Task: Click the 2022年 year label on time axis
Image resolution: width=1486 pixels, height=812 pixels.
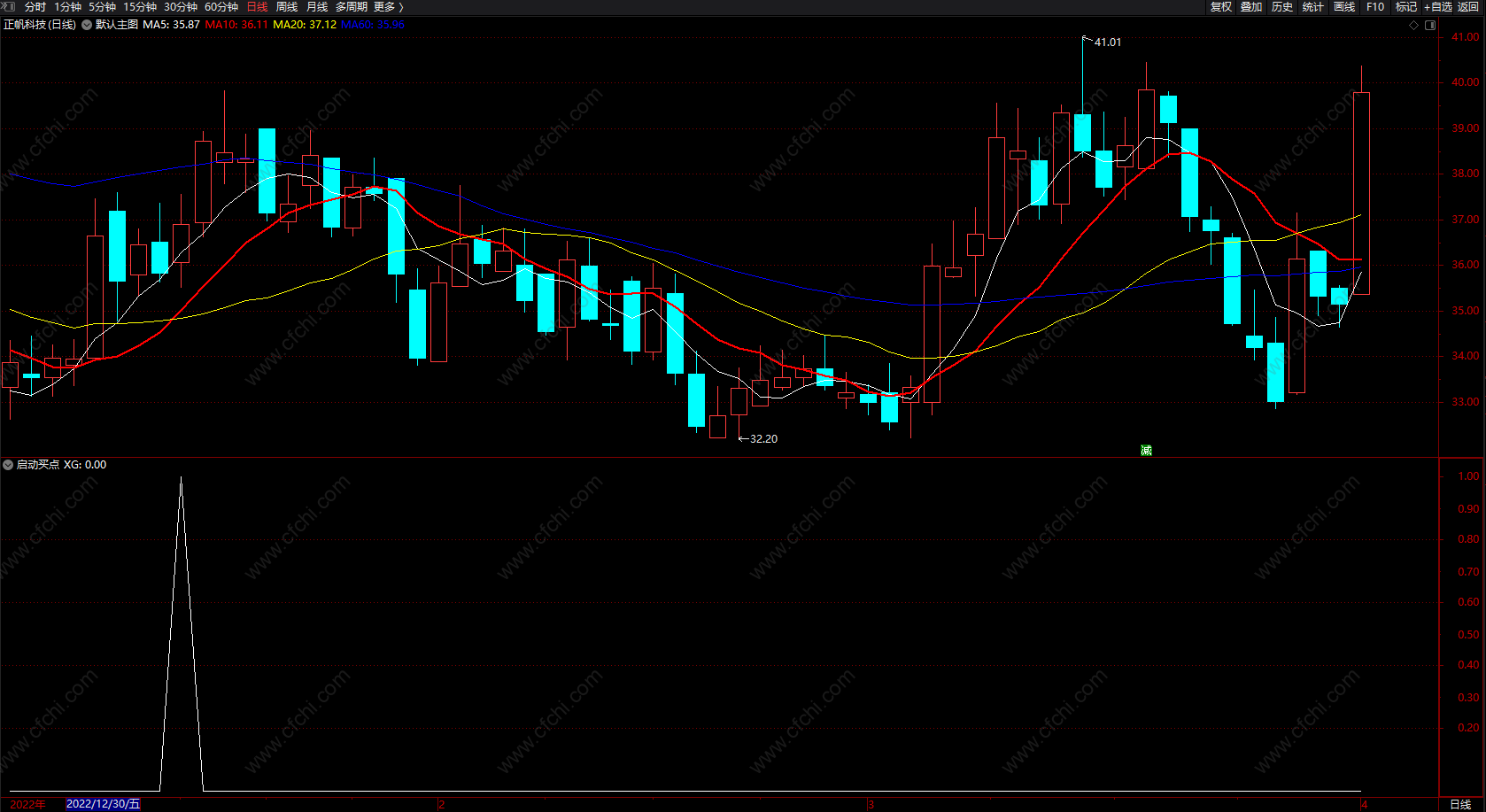Action: (x=28, y=804)
